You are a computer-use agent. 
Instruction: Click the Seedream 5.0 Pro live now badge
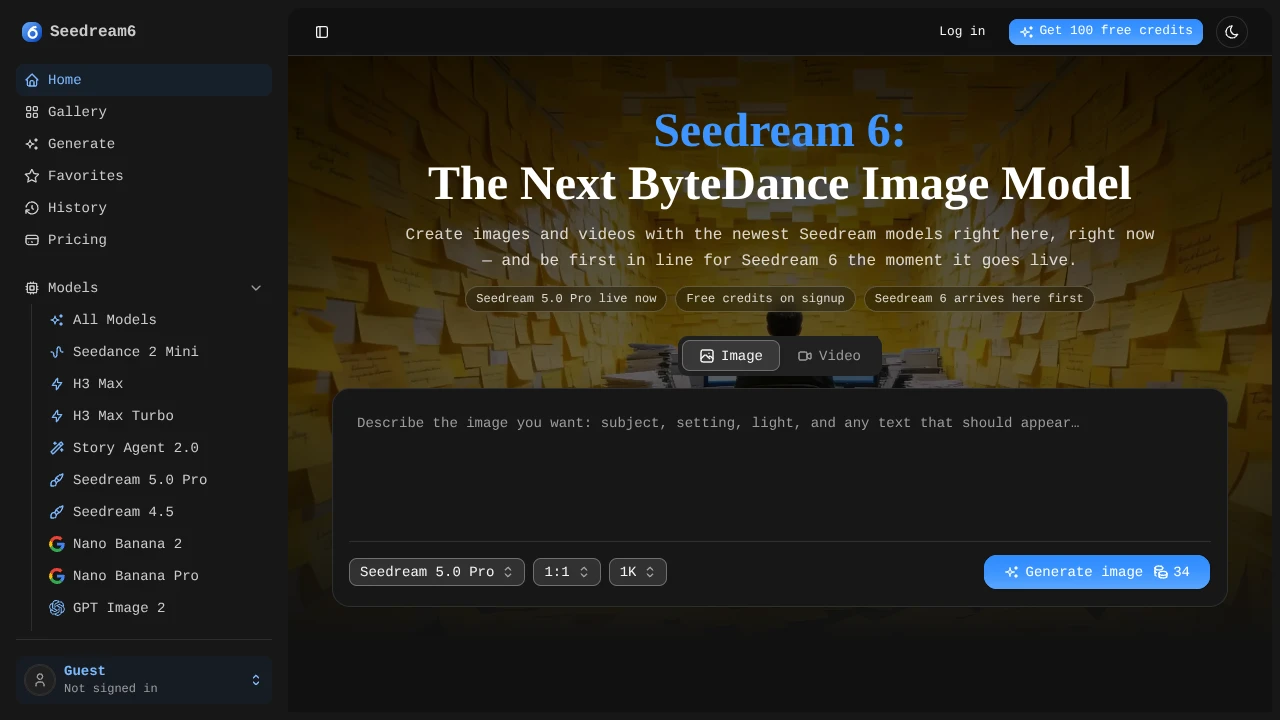point(566,299)
